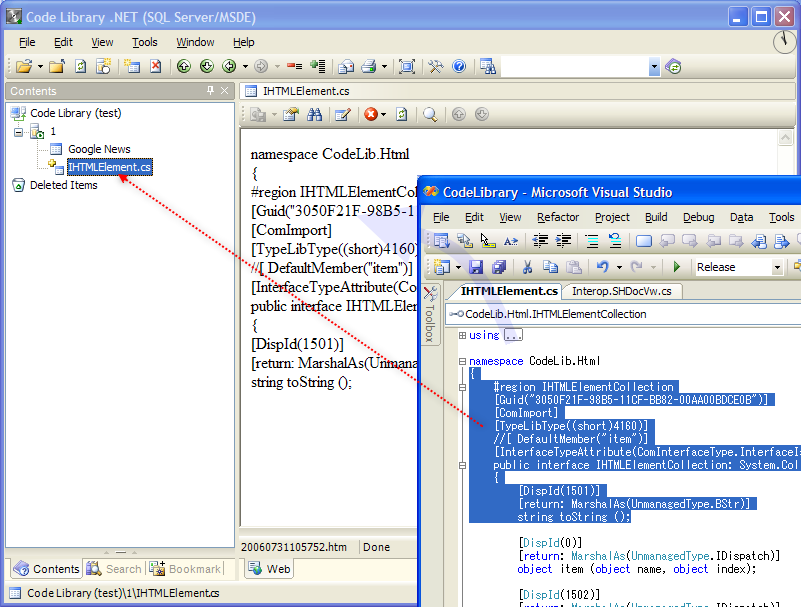Click the magnifier zoom icon in document toolbar
The width and height of the screenshot is (801, 607).
[430, 114]
